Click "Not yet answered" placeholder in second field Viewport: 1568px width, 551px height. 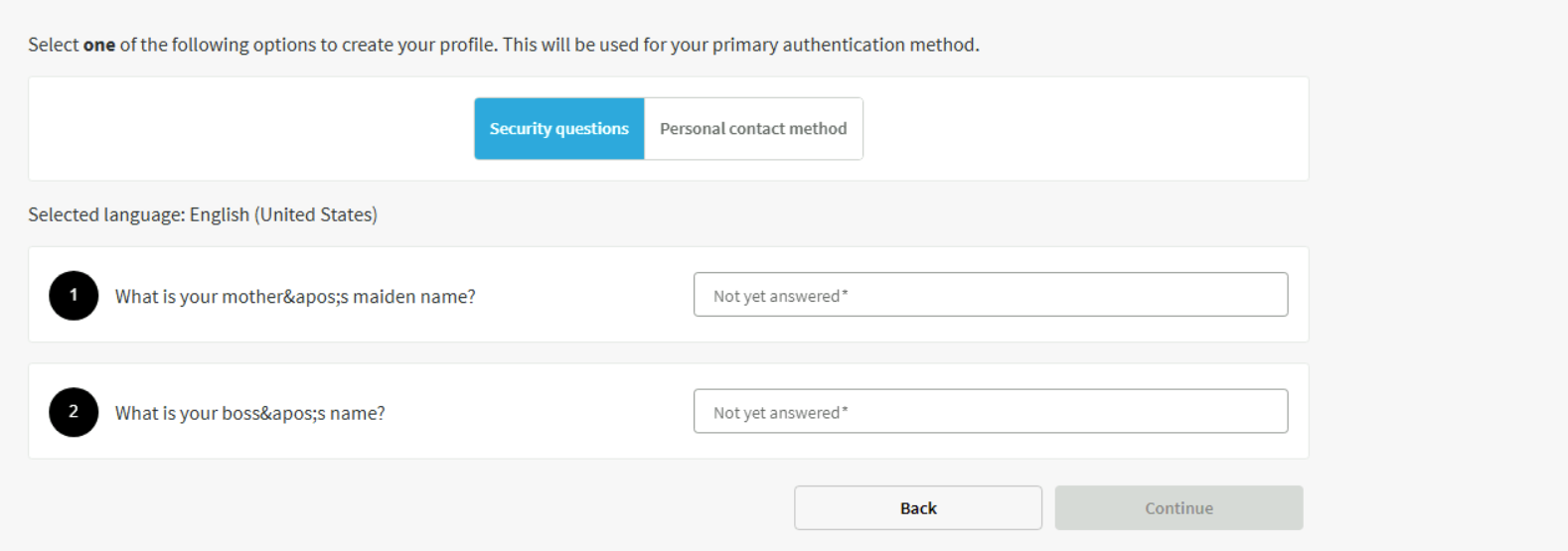[776, 413]
